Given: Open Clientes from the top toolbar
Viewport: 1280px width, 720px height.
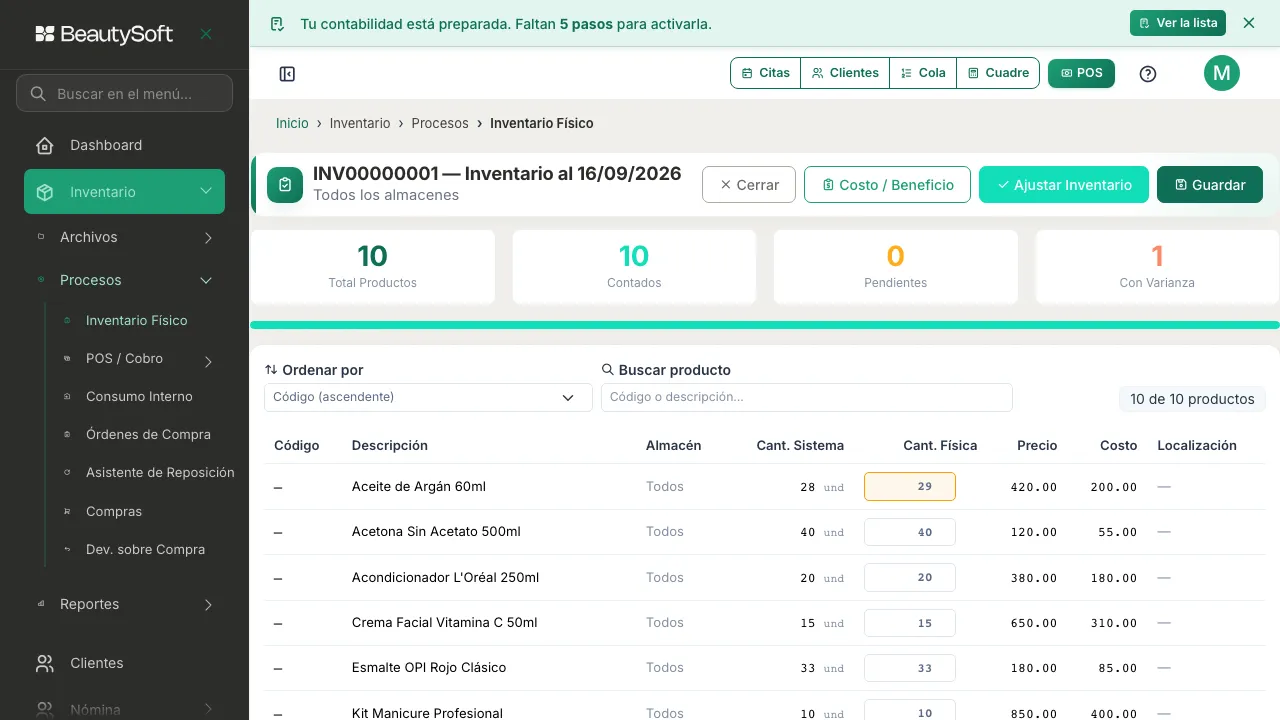Looking at the screenshot, I should pos(845,73).
